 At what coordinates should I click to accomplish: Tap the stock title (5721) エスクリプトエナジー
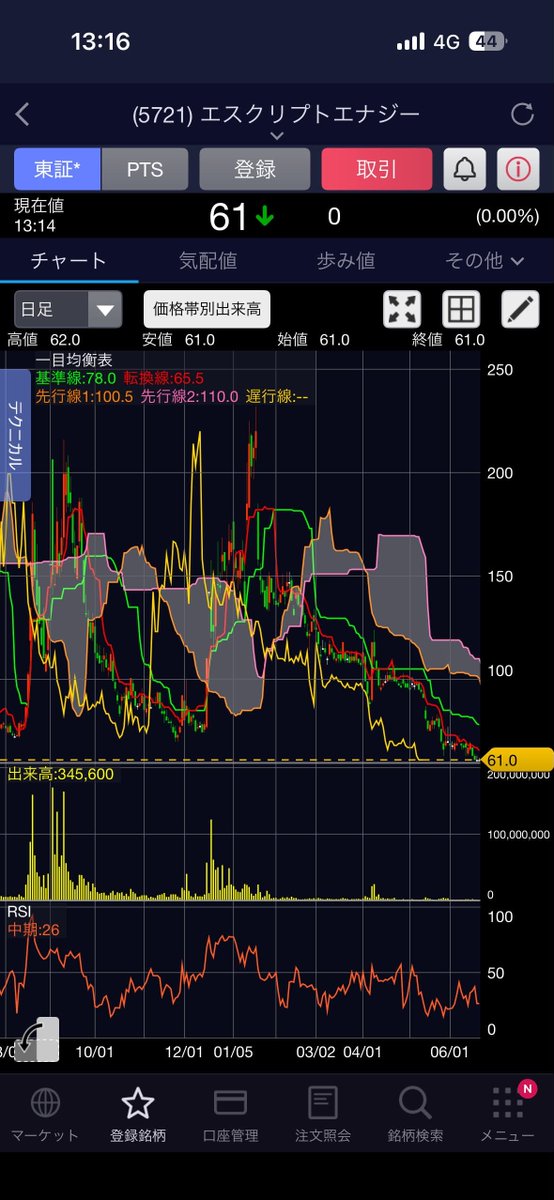(276, 115)
